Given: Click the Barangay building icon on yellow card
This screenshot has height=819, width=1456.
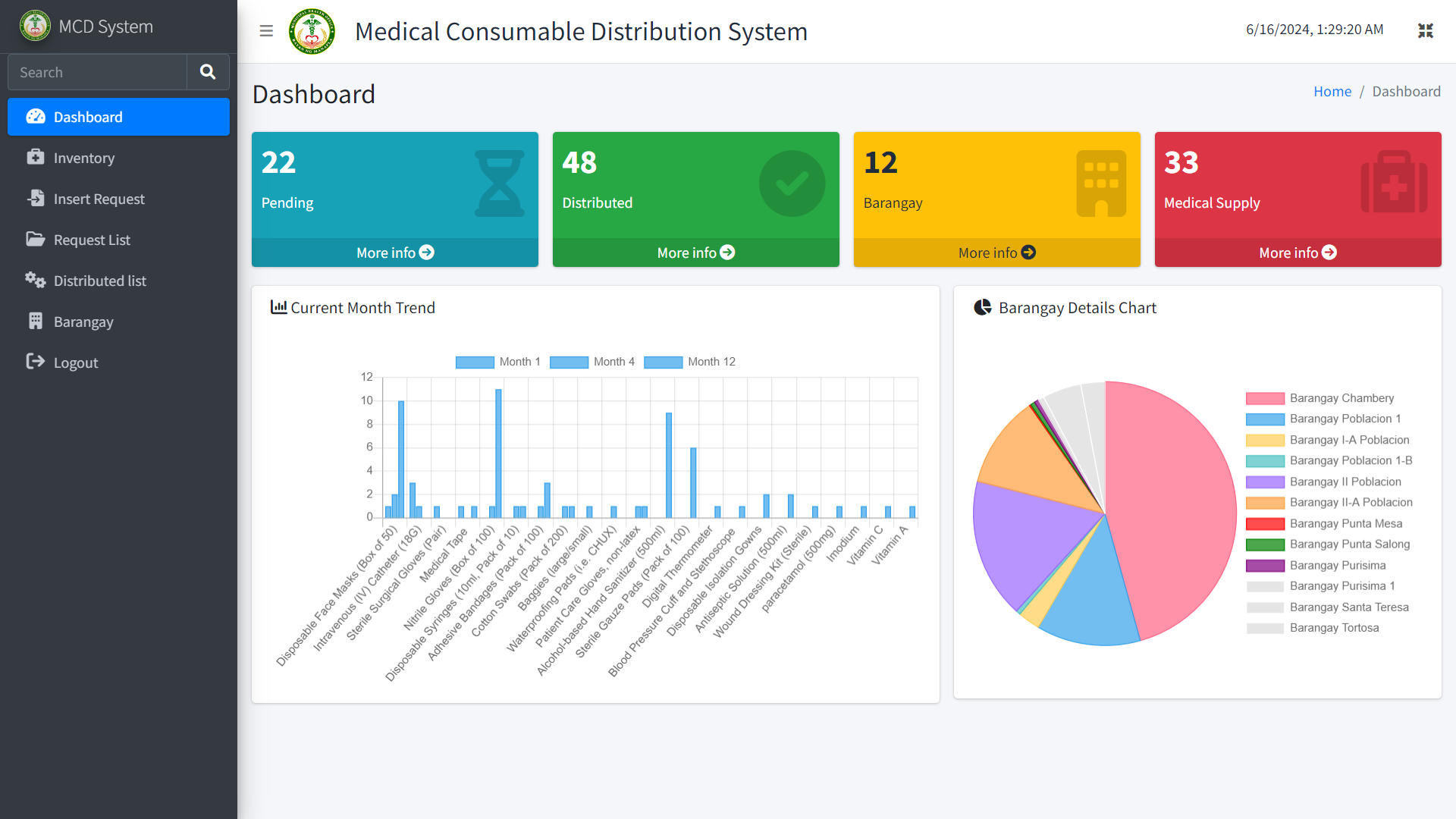Looking at the screenshot, I should pos(1100,184).
